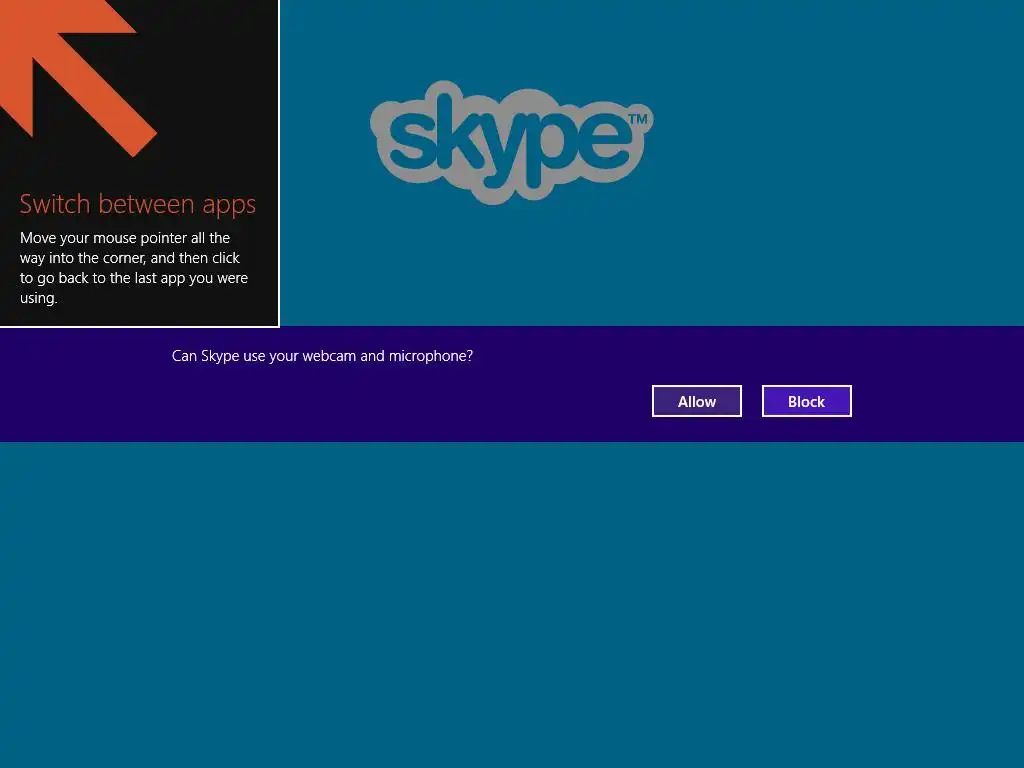This screenshot has width=1024, height=768.
Task: Click the 'Switch between apps' heading
Action: click(x=138, y=204)
